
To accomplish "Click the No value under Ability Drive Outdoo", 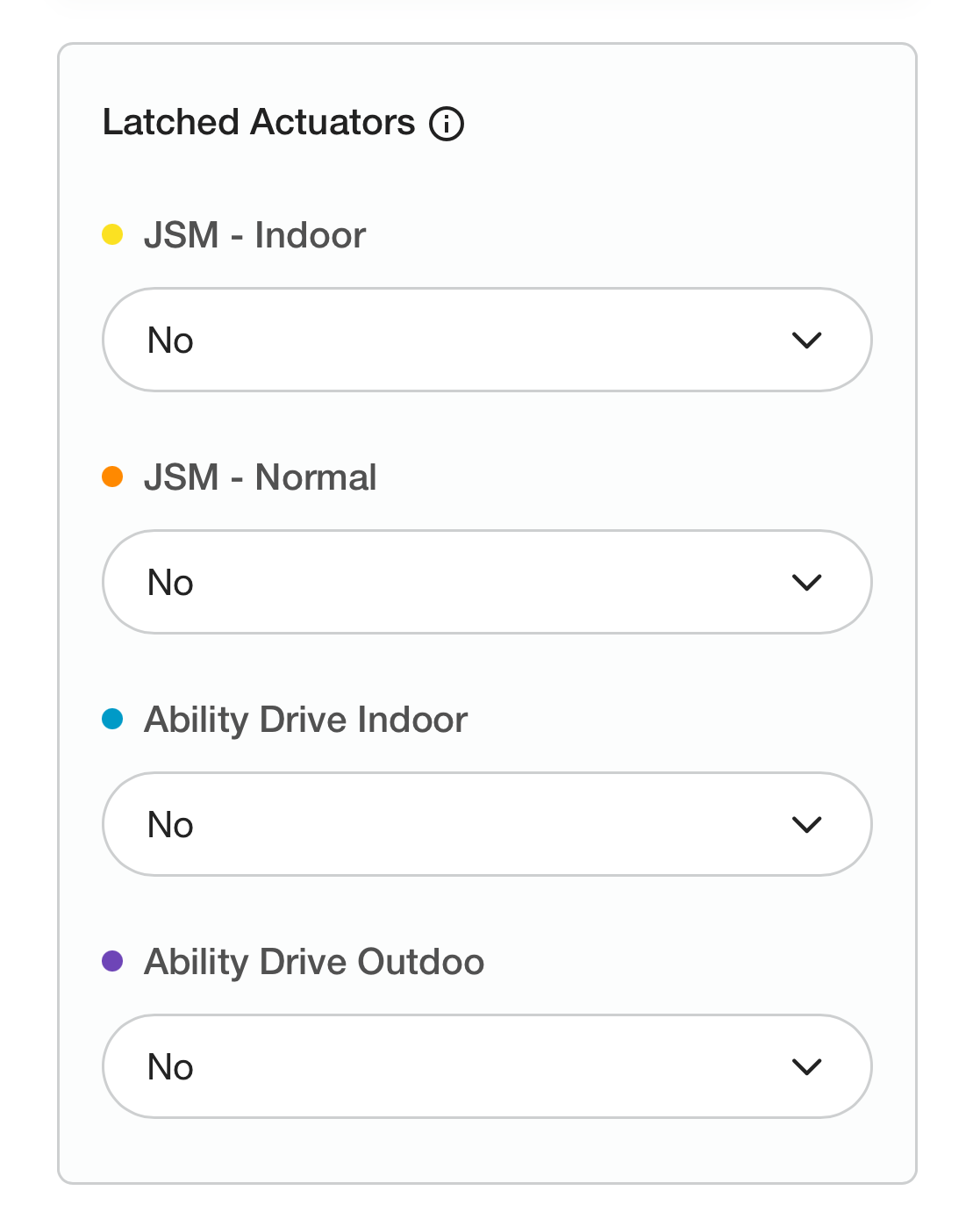I will pos(170,1067).
